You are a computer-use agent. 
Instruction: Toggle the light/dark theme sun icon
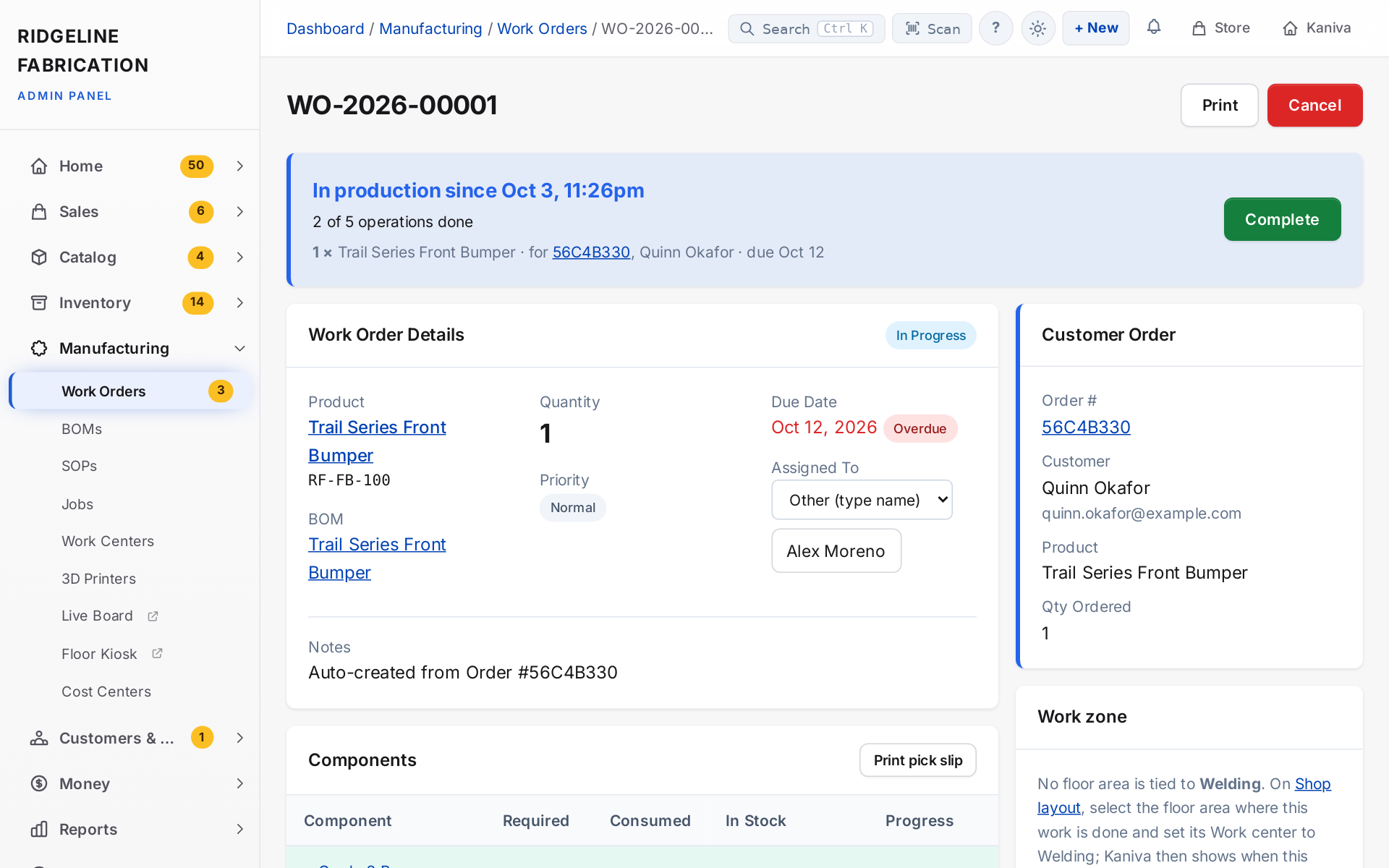[1038, 28]
